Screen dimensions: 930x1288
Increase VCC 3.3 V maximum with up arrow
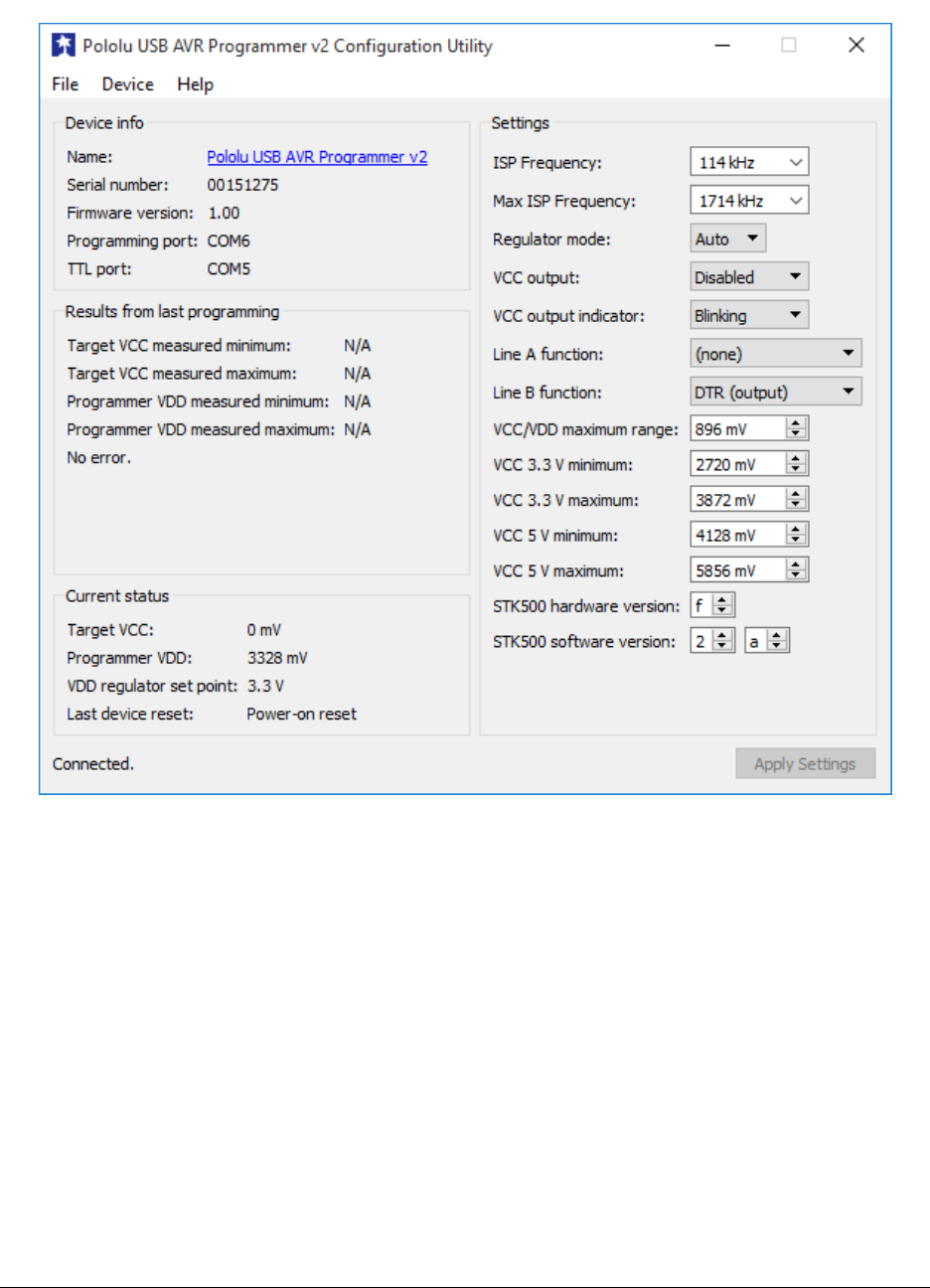click(x=796, y=494)
